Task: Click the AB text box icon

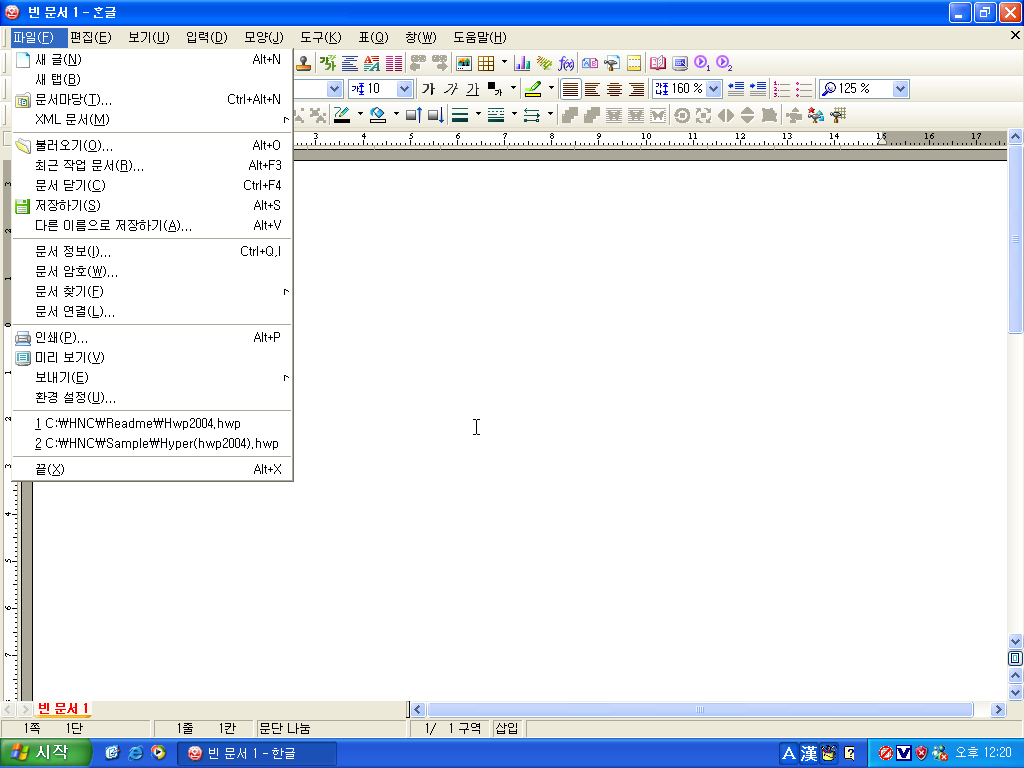Action: 590,63
